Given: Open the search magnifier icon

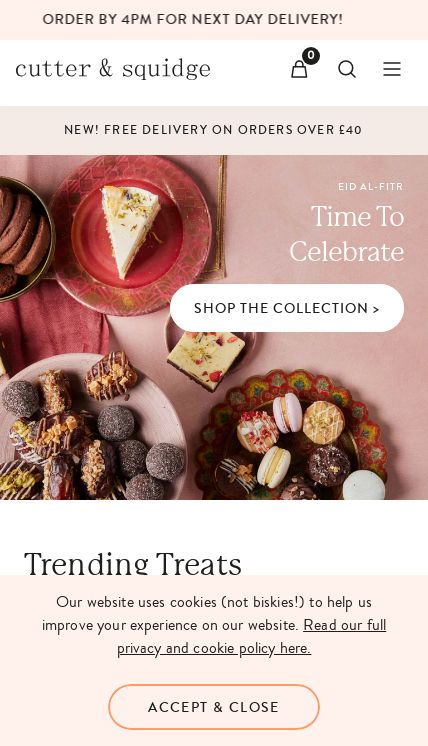Looking at the screenshot, I should point(347,69).
